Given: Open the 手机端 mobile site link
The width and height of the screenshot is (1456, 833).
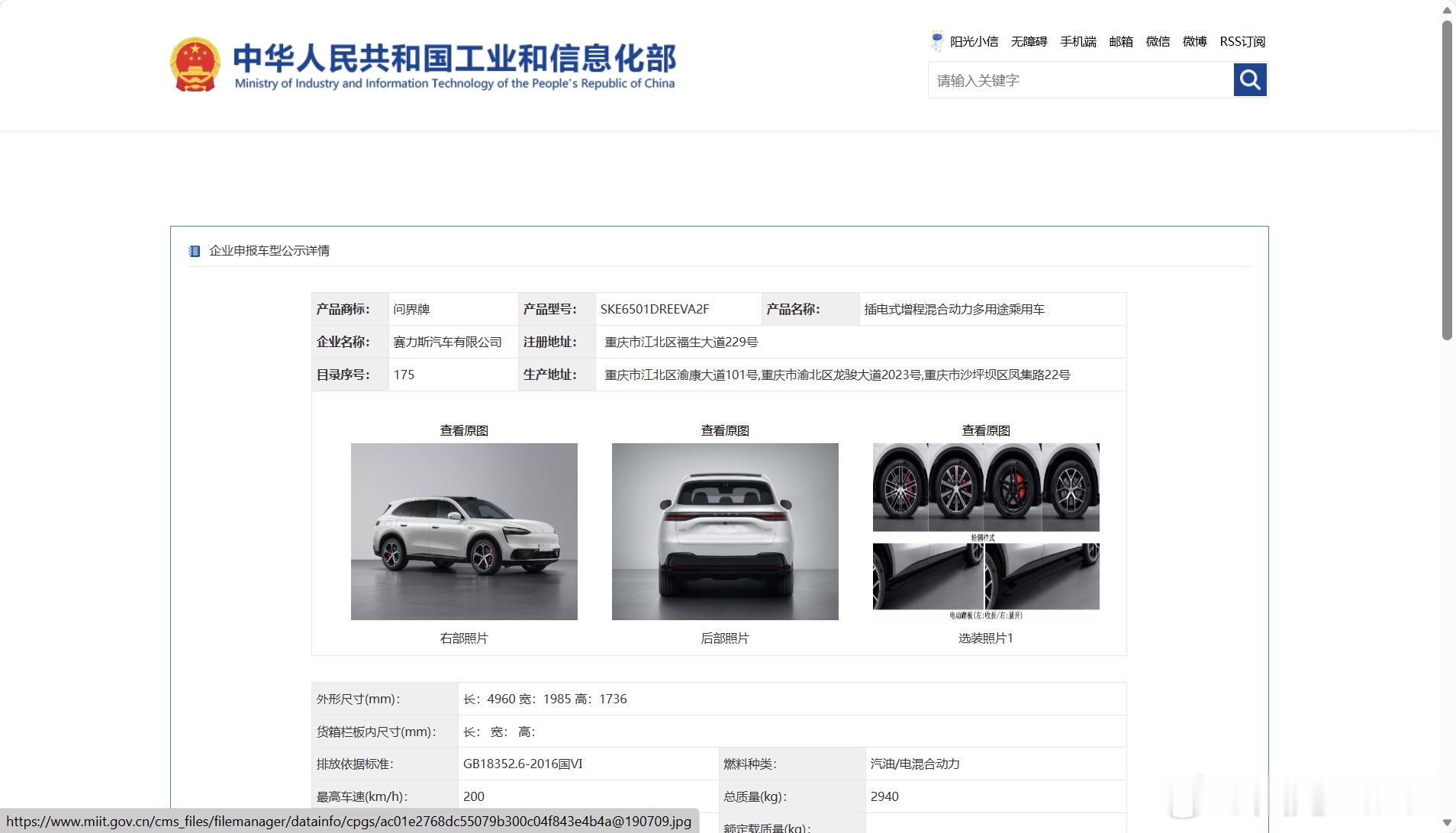Looking at the screenshot, I should (1078, 41).
